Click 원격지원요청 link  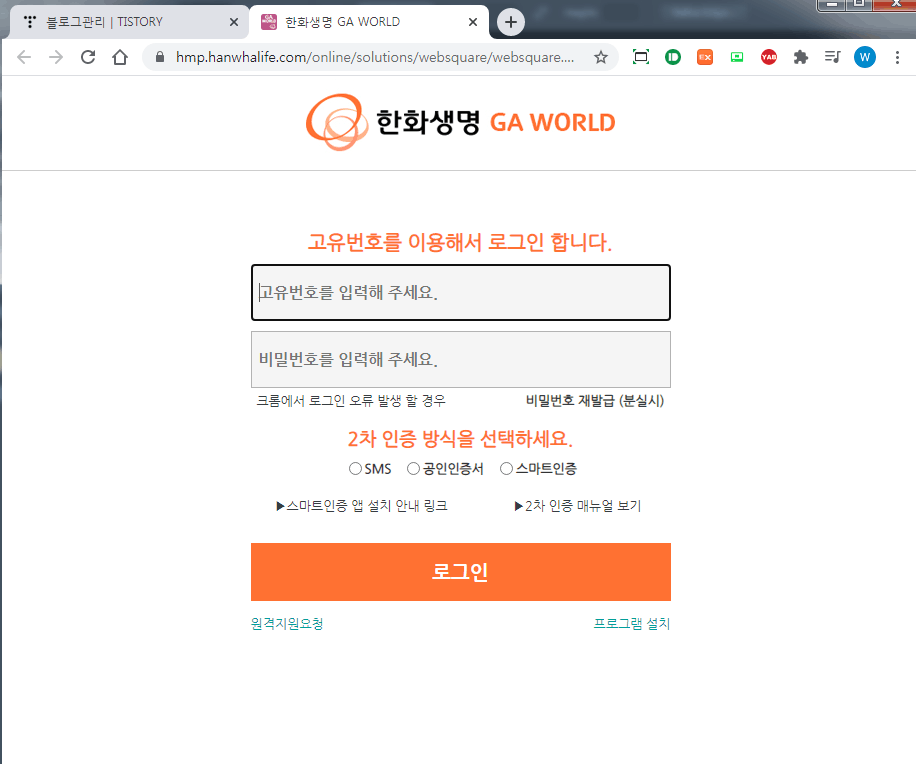(287, 623)
